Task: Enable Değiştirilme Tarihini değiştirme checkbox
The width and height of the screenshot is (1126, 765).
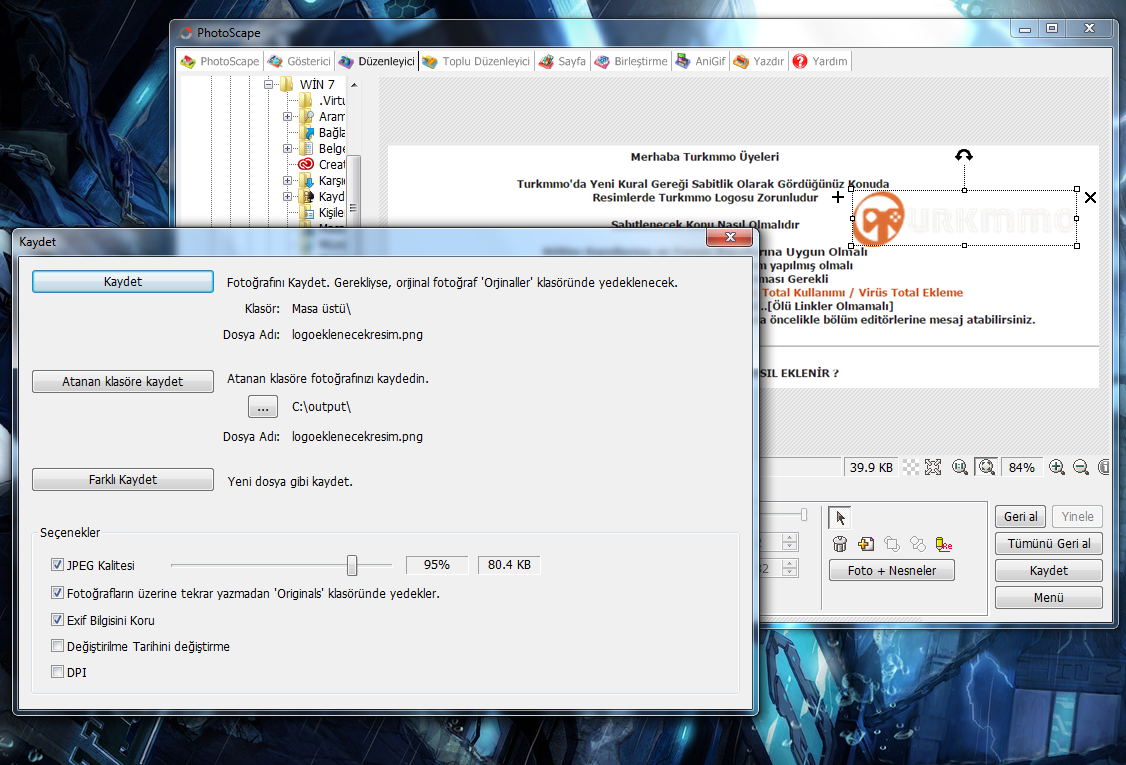Action: (x=57, y=646)
